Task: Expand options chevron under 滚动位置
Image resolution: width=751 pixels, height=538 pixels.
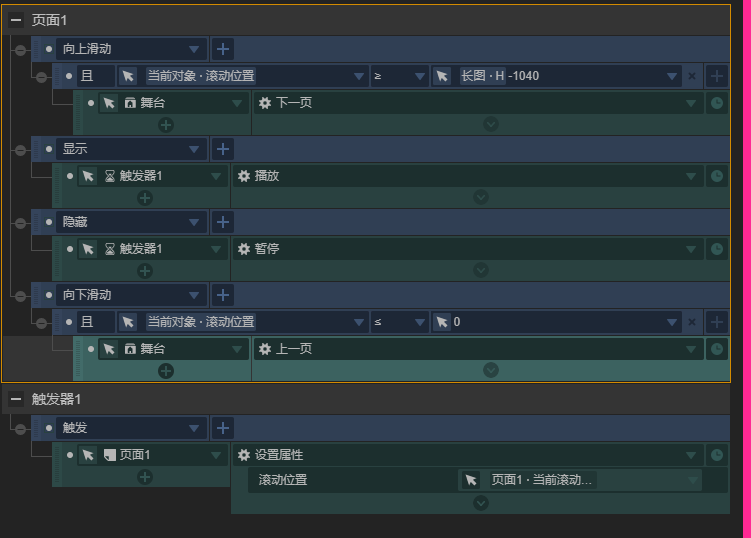Action: [481, 503]
